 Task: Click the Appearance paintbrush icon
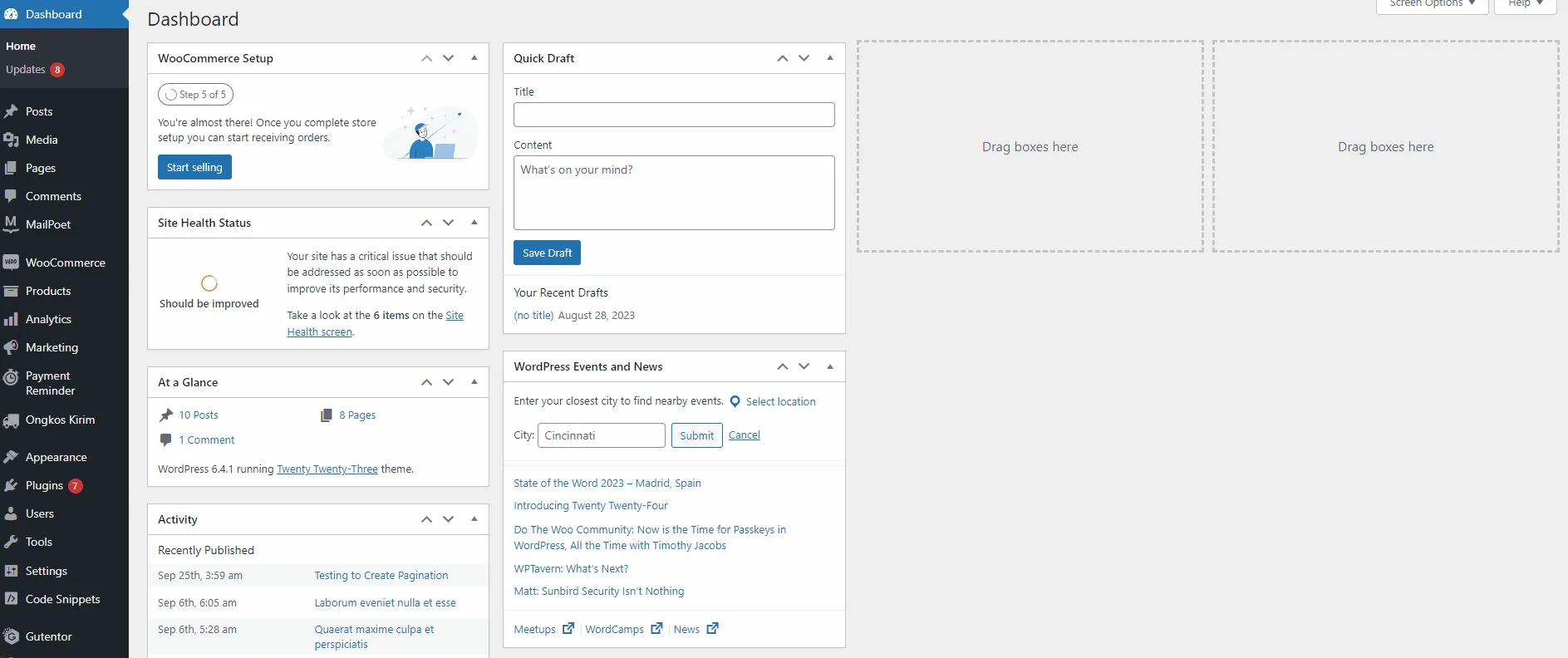11,457
